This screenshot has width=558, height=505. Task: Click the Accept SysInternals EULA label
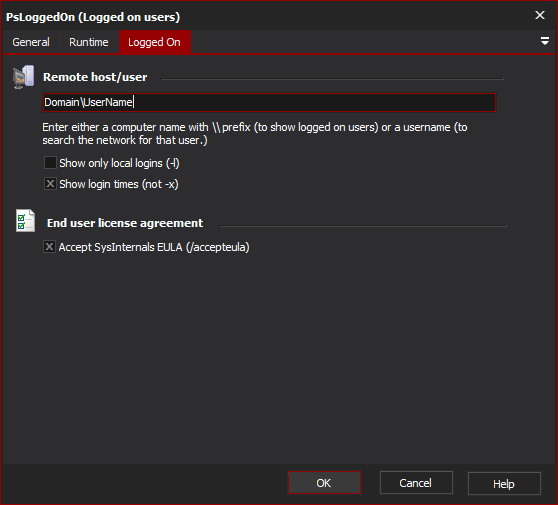click(154, 247)
